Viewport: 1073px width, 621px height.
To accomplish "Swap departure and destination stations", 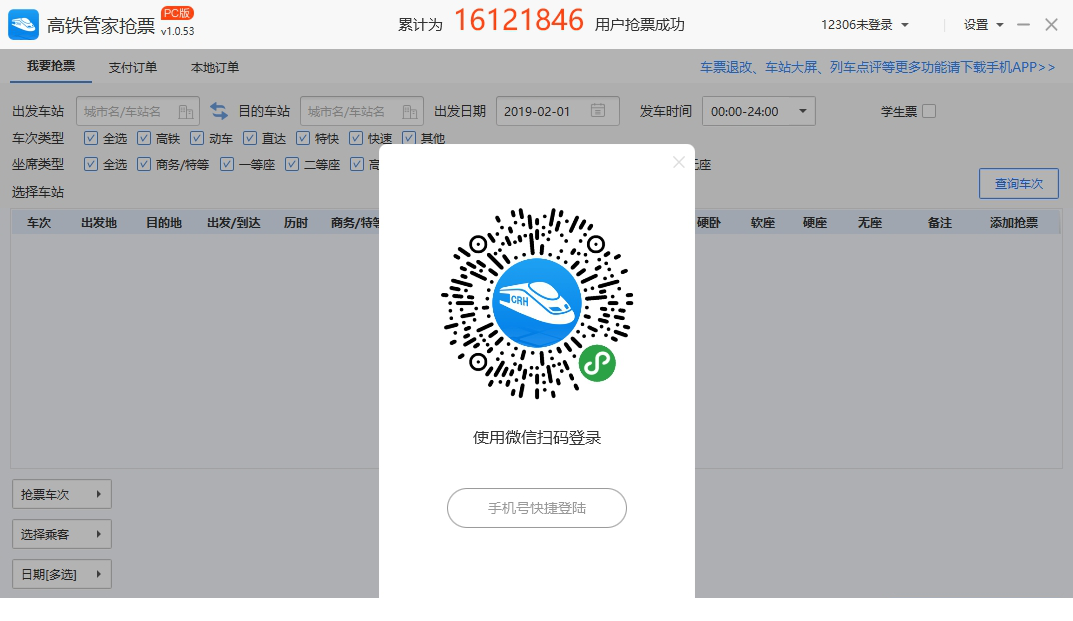I will pos(219,111).
